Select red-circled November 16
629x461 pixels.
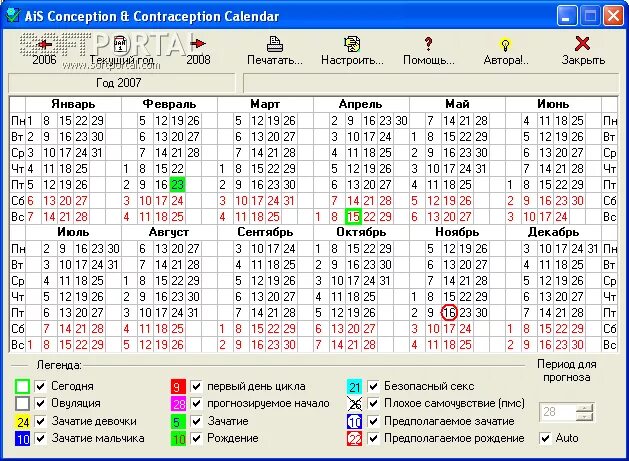(x=449, y=313)
